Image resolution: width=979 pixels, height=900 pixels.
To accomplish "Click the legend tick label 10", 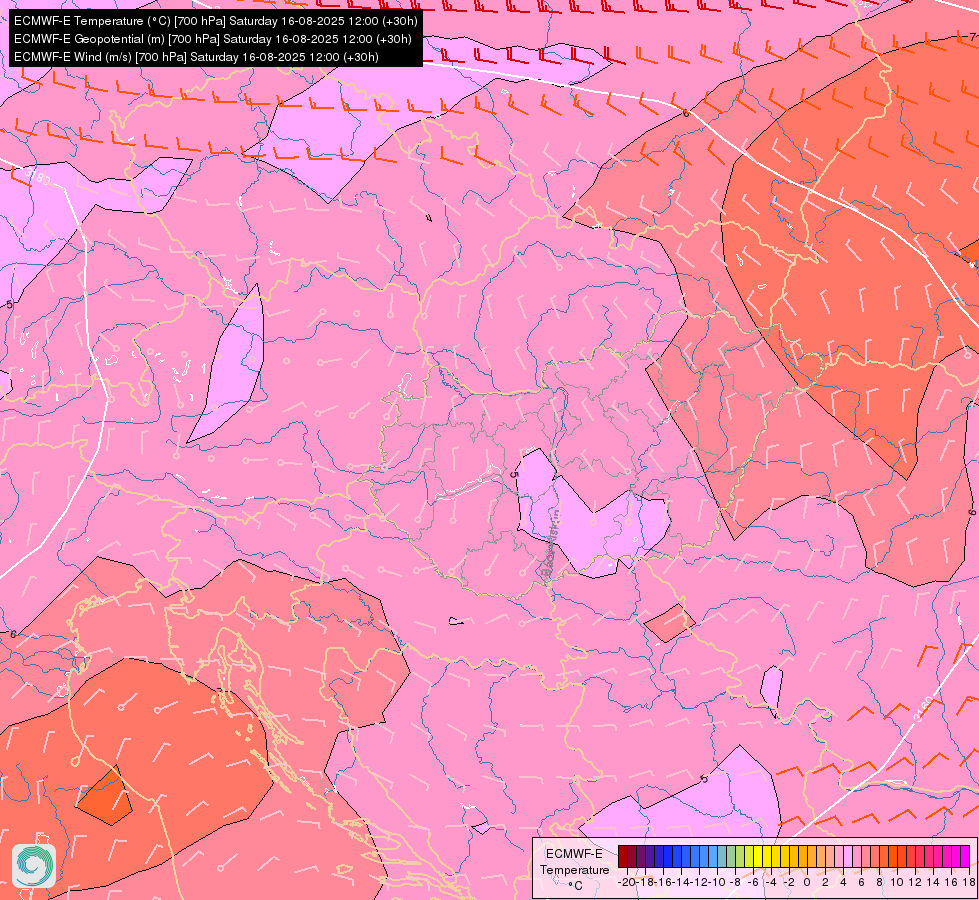I will pyautogui.click(x=897, y=883).
